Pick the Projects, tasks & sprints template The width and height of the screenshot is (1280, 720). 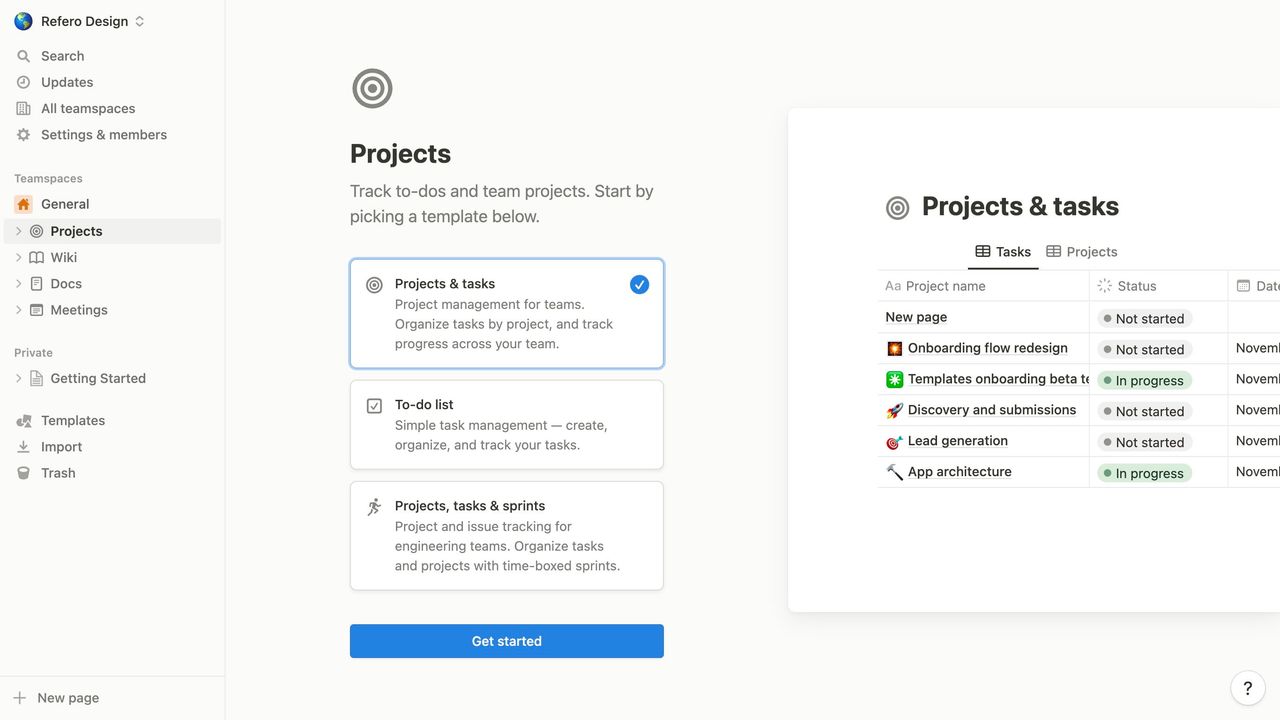[x=506, y=535]
